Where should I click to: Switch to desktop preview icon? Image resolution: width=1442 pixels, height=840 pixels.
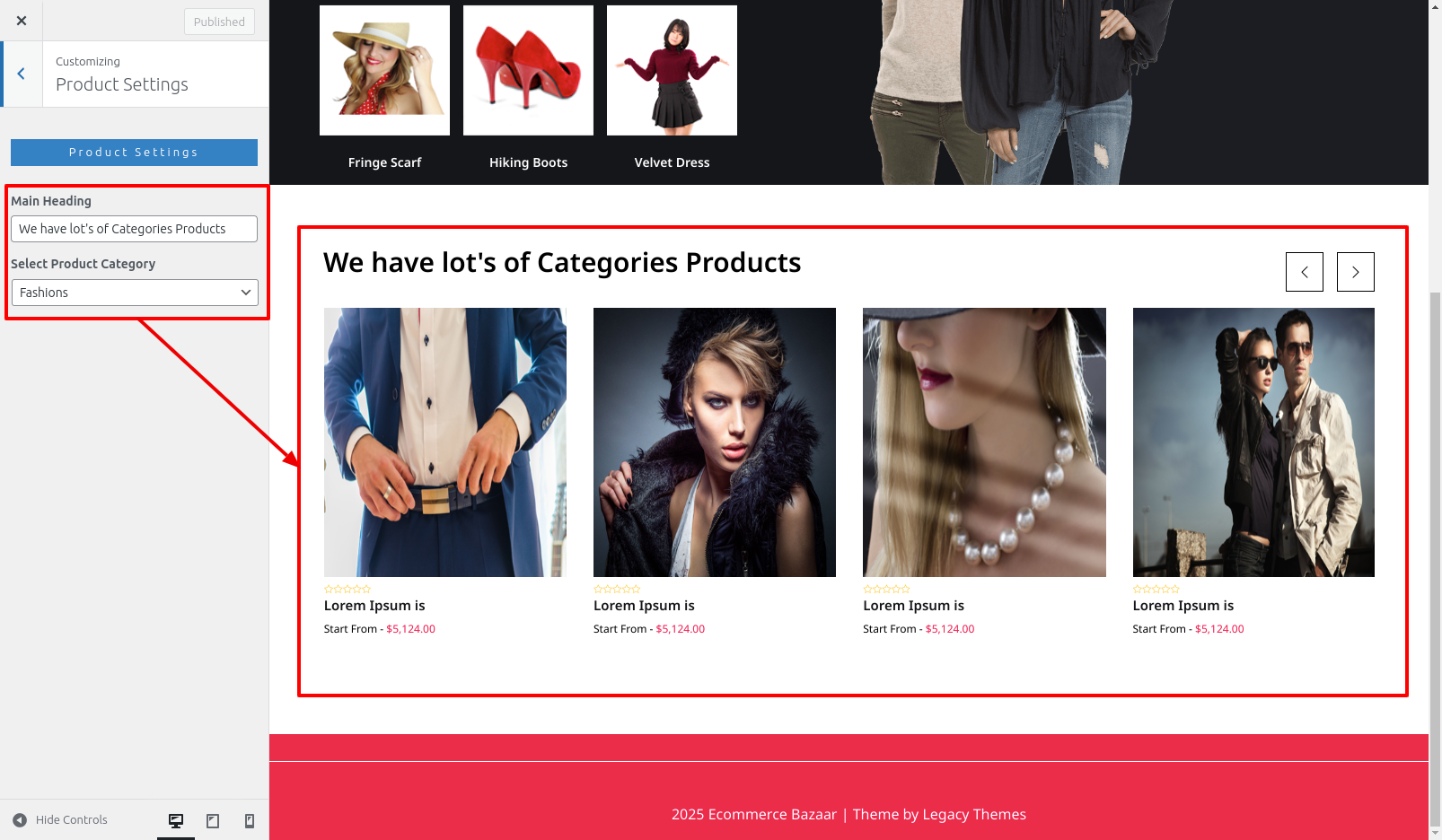(176, 820)
